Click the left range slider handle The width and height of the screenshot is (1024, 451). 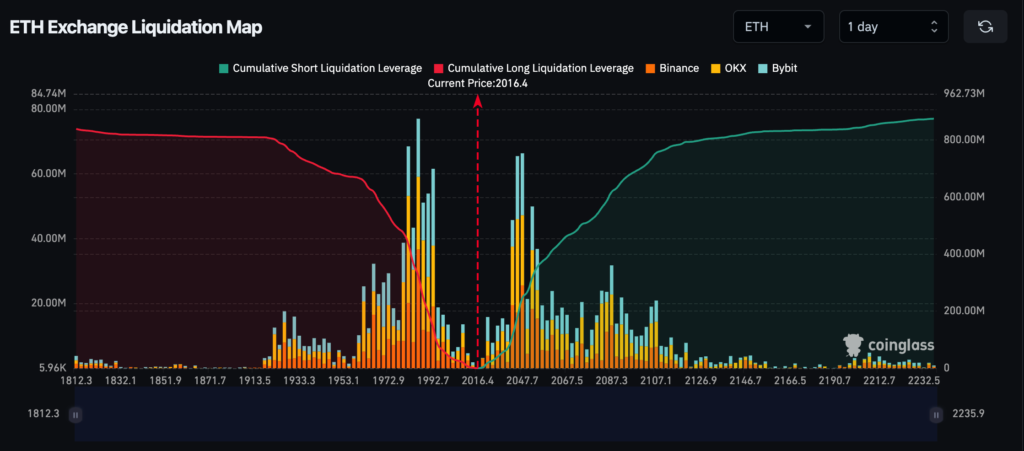click(x=76, y=415)
